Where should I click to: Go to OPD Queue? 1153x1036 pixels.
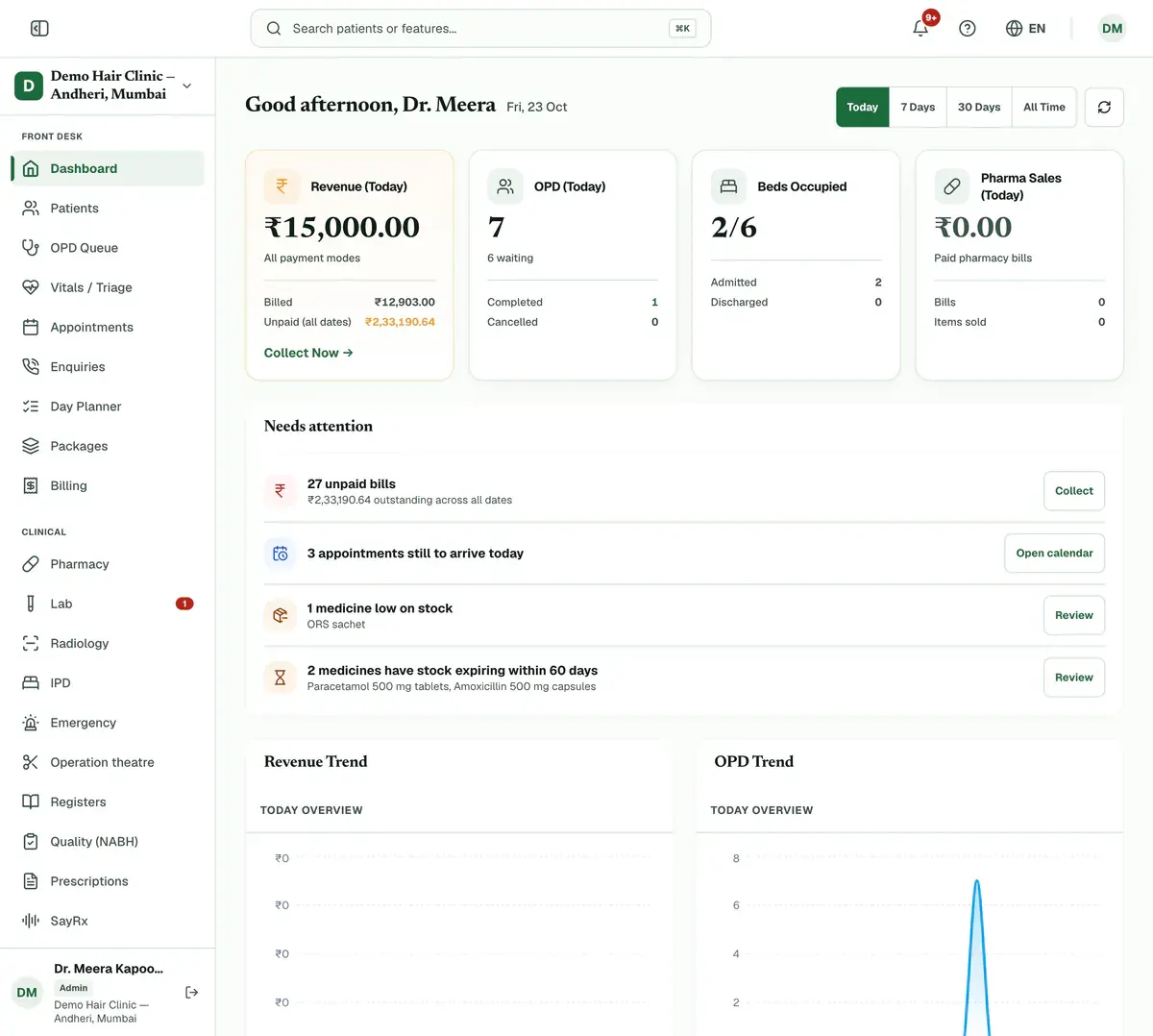point(108,248)
